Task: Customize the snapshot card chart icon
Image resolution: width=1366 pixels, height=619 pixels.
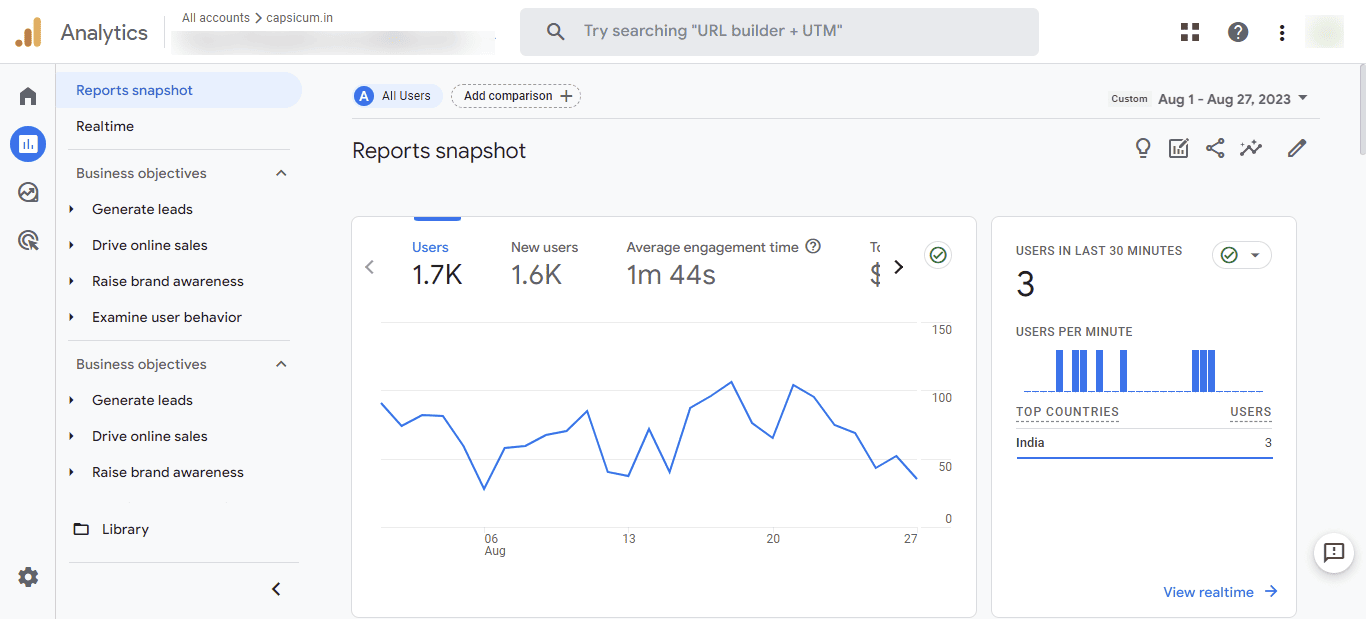Action: tap(1178, 147)
